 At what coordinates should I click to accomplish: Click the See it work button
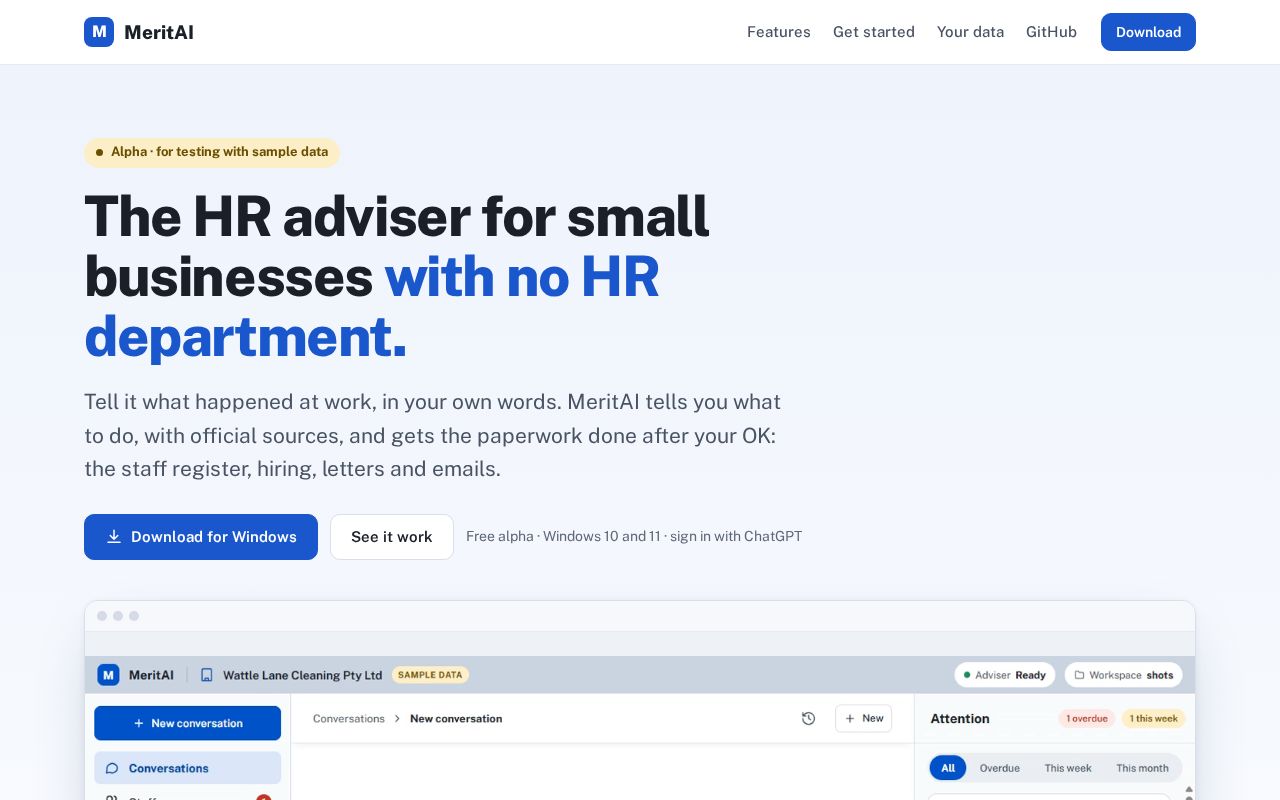392,537
